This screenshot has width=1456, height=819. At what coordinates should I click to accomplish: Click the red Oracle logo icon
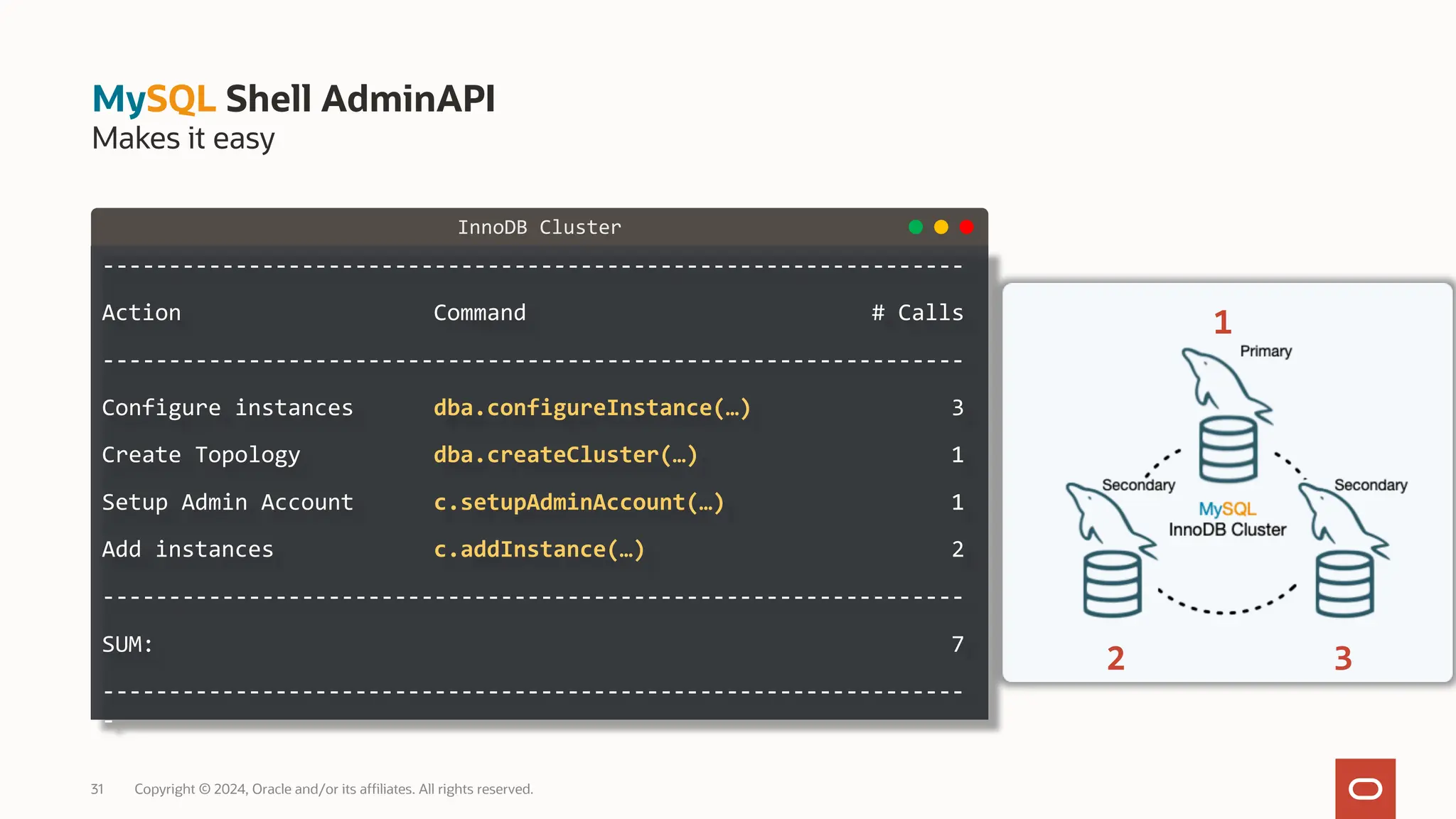coord(1365,788)
